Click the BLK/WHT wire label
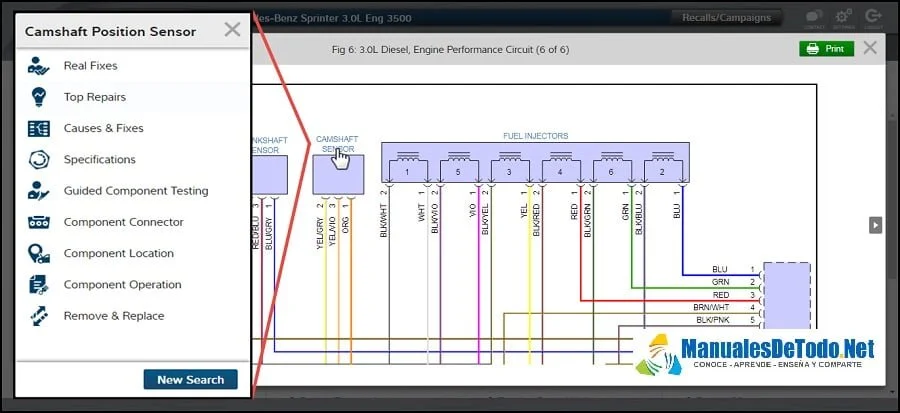Screen dimensions: 900x413 (x=383, y=221)
